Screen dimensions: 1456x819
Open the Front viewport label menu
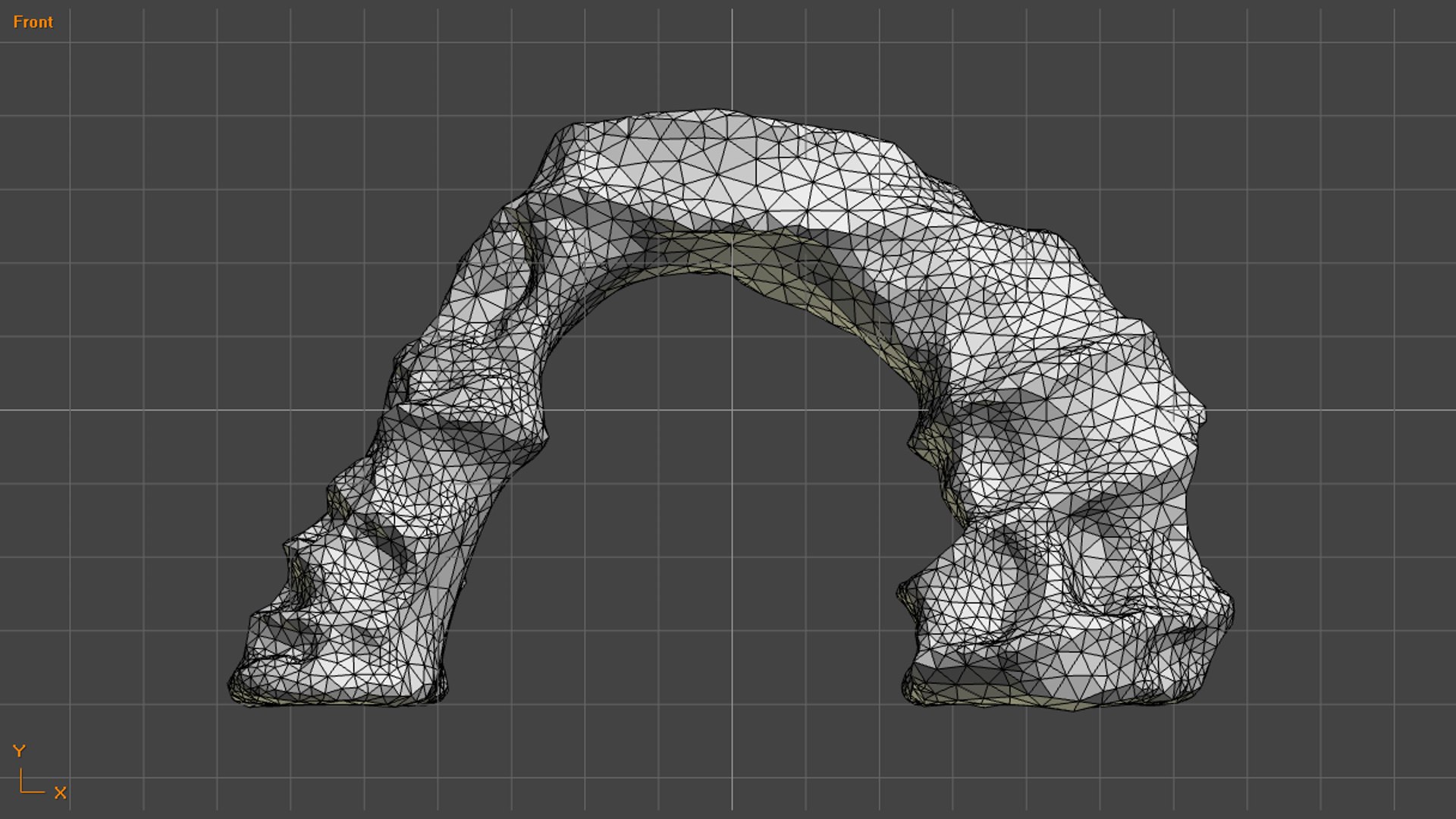pos(33,22)
